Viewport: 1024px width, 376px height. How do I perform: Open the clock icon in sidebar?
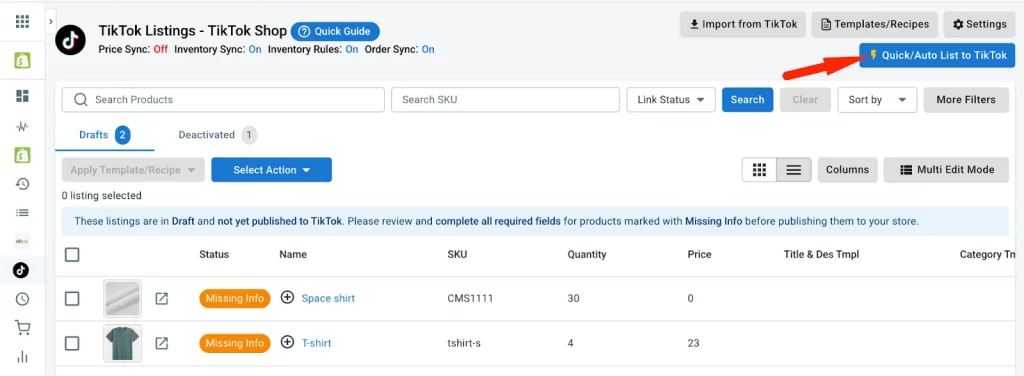coord(22,299)
